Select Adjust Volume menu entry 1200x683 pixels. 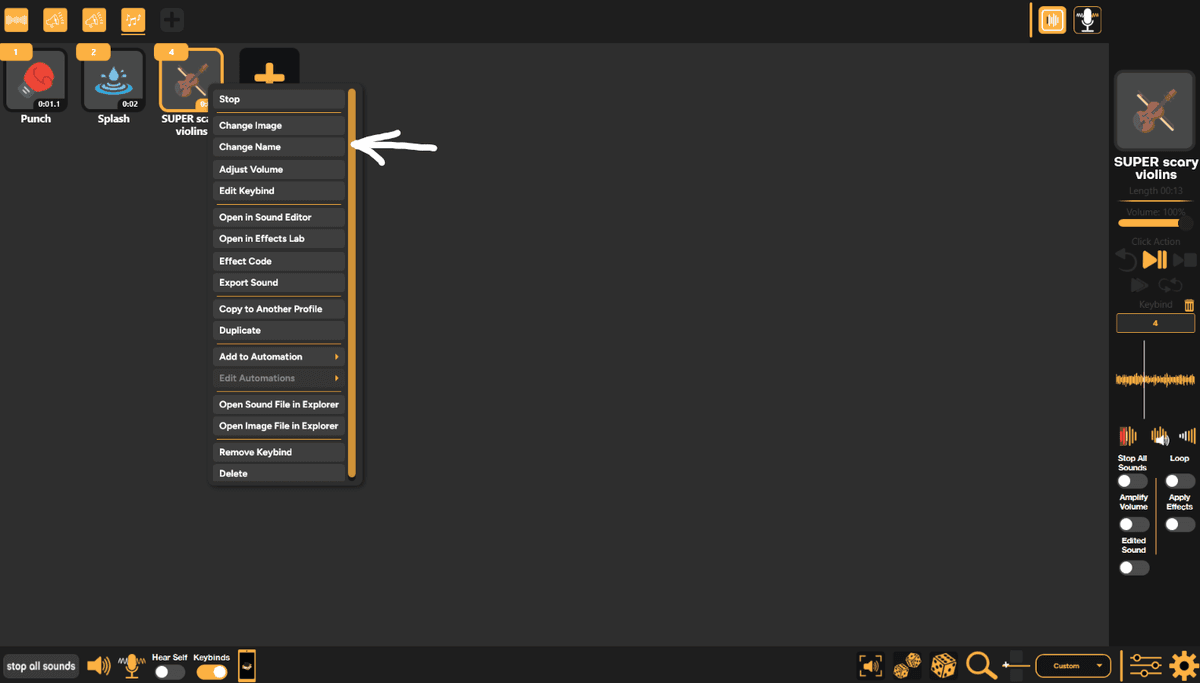[279, 169]
